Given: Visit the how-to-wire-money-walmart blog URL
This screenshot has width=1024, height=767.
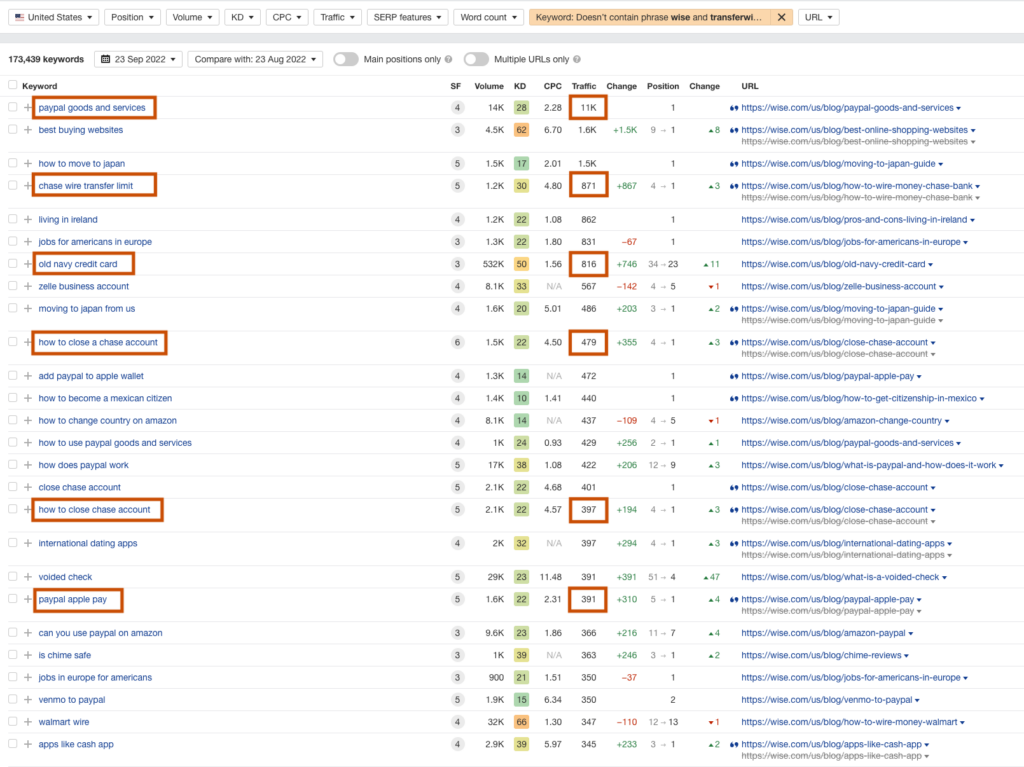Looking at the screenshot, I should (849, 722).
